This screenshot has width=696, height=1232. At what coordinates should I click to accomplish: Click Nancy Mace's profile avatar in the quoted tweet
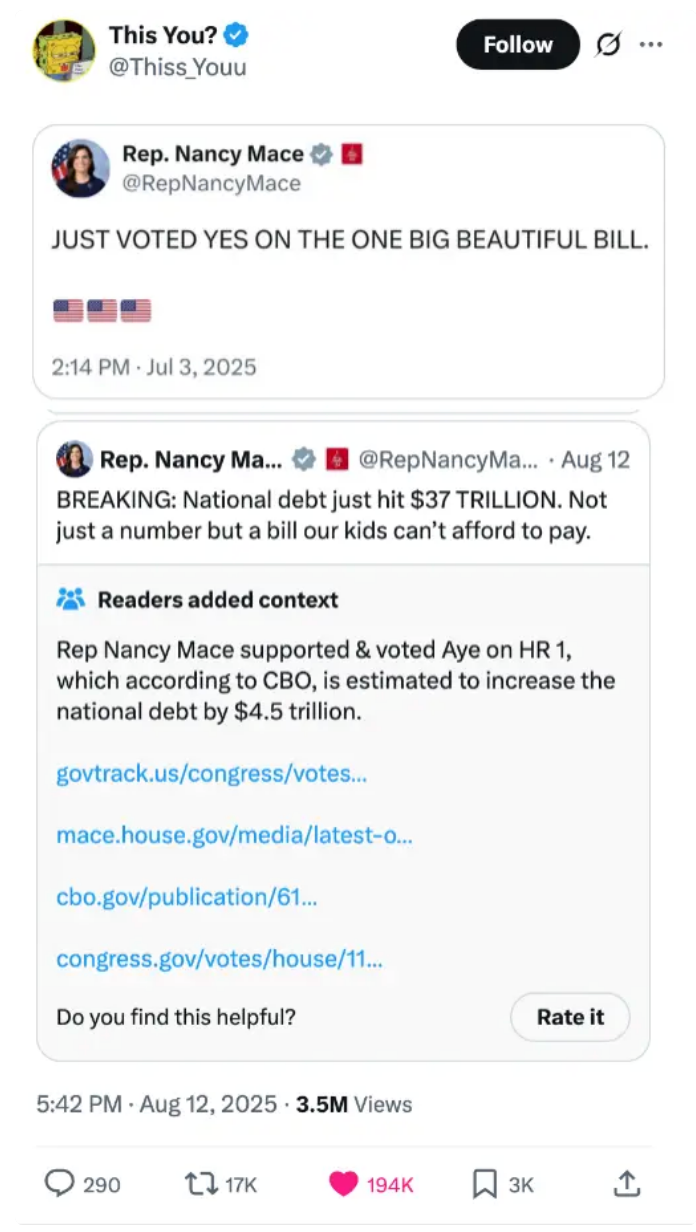[80, 168]
